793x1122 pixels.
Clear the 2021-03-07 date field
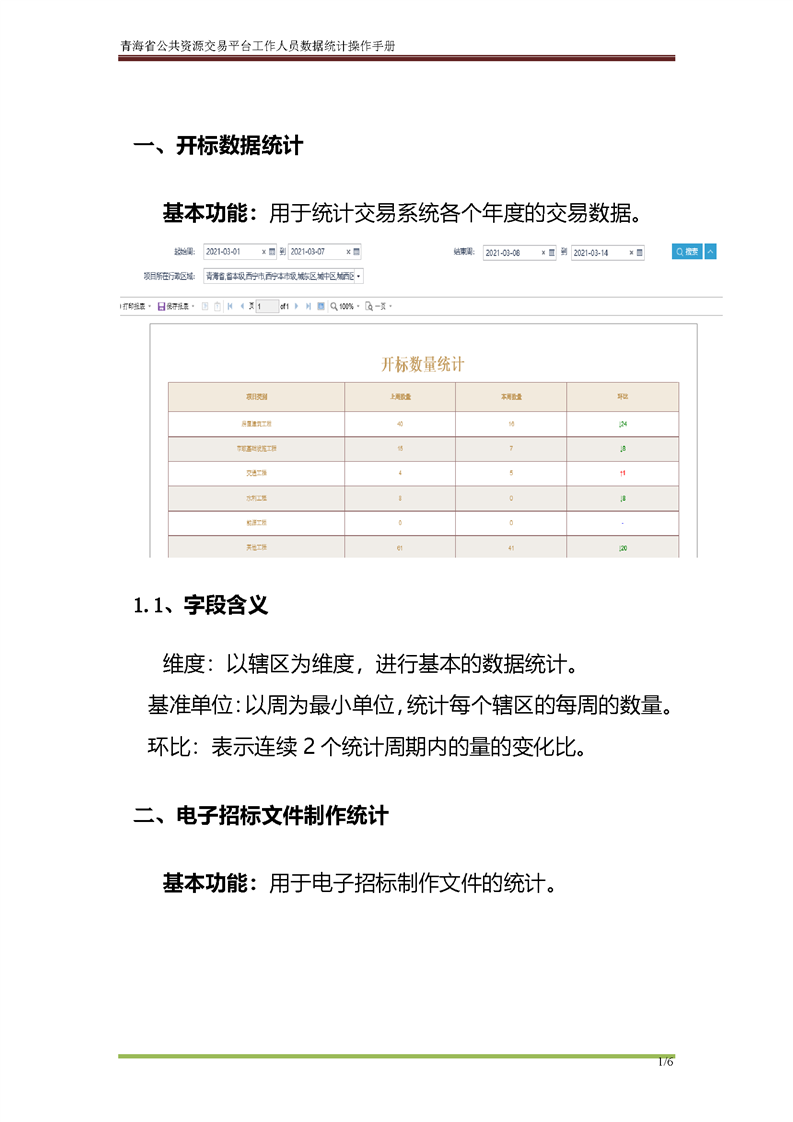coord(348,252)
